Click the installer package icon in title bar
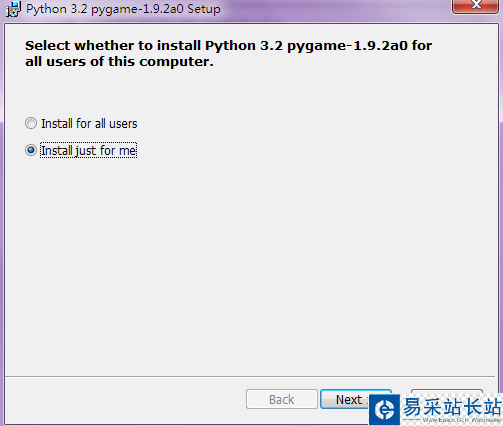 13,9
